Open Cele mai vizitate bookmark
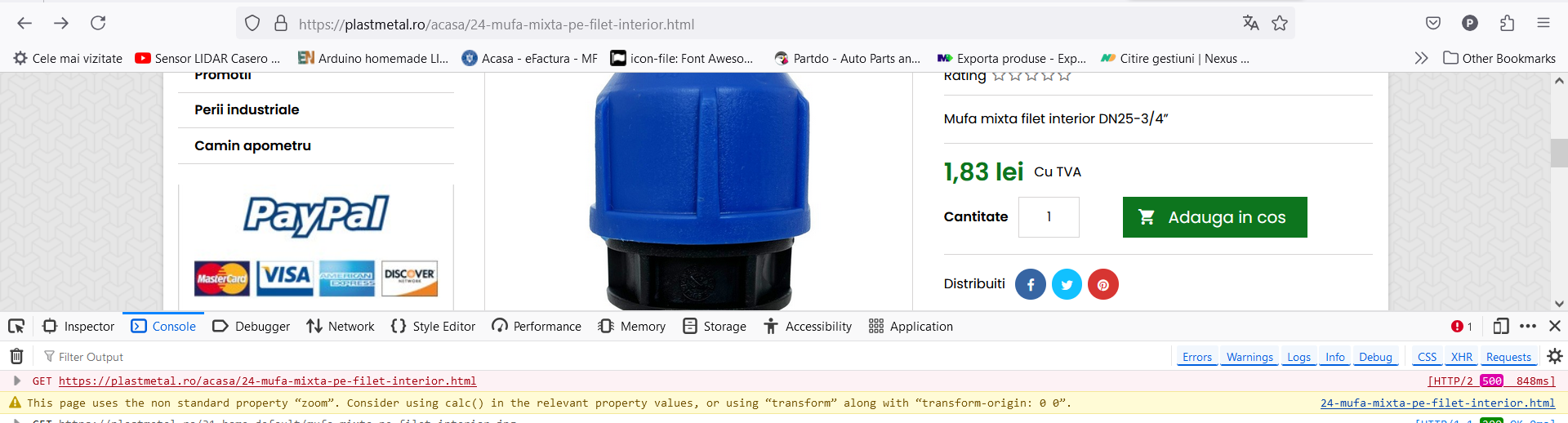 pos(68,58)
